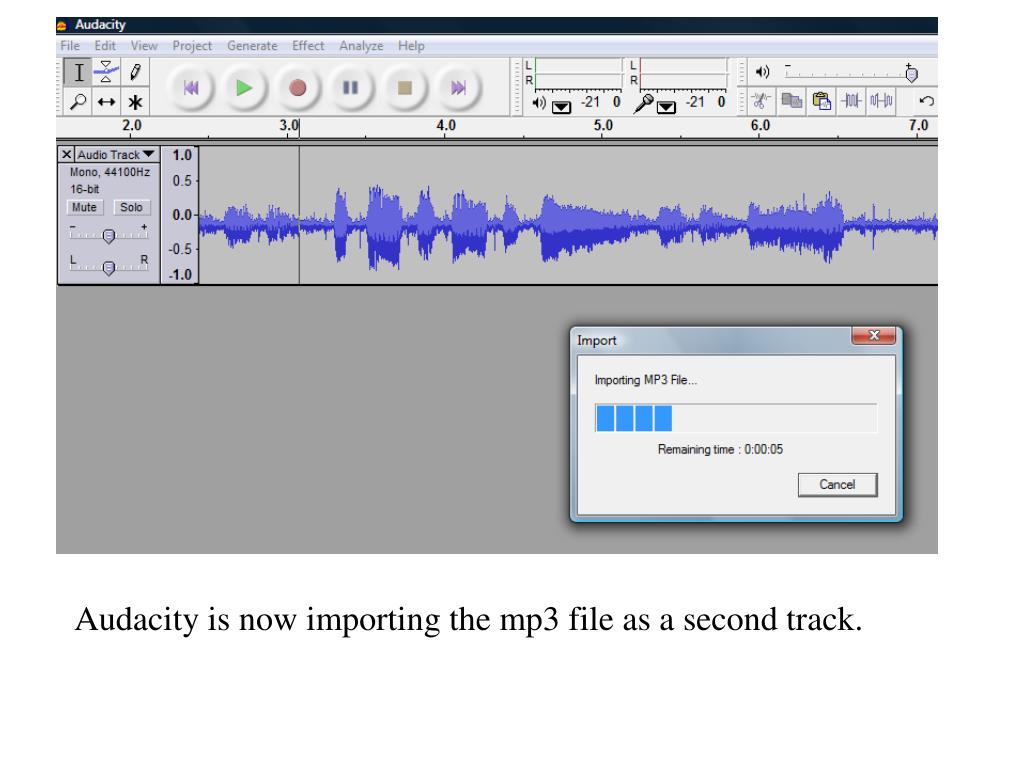Click the output speaker meter icon

click(539, 103)
